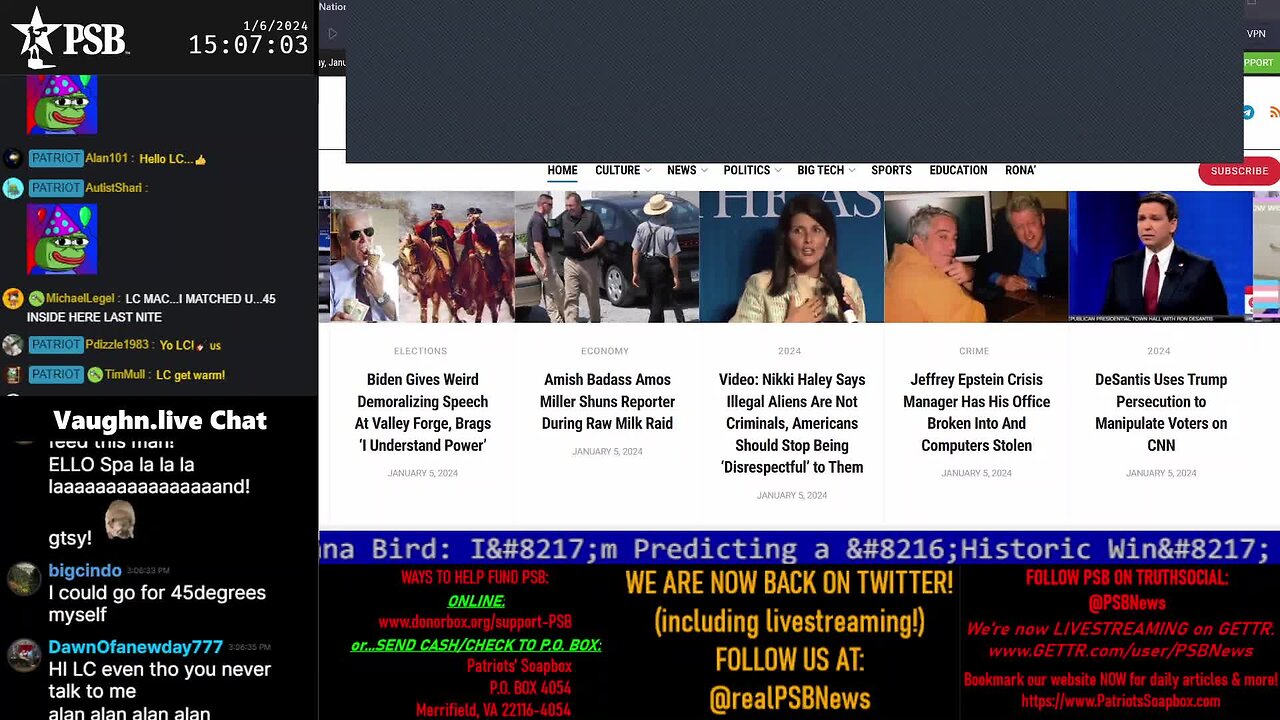Open the CULTURE nav item
Image resolution: width=1280 pixels, height=720 pixels.
pyautogui.click(x=617, y=170)
